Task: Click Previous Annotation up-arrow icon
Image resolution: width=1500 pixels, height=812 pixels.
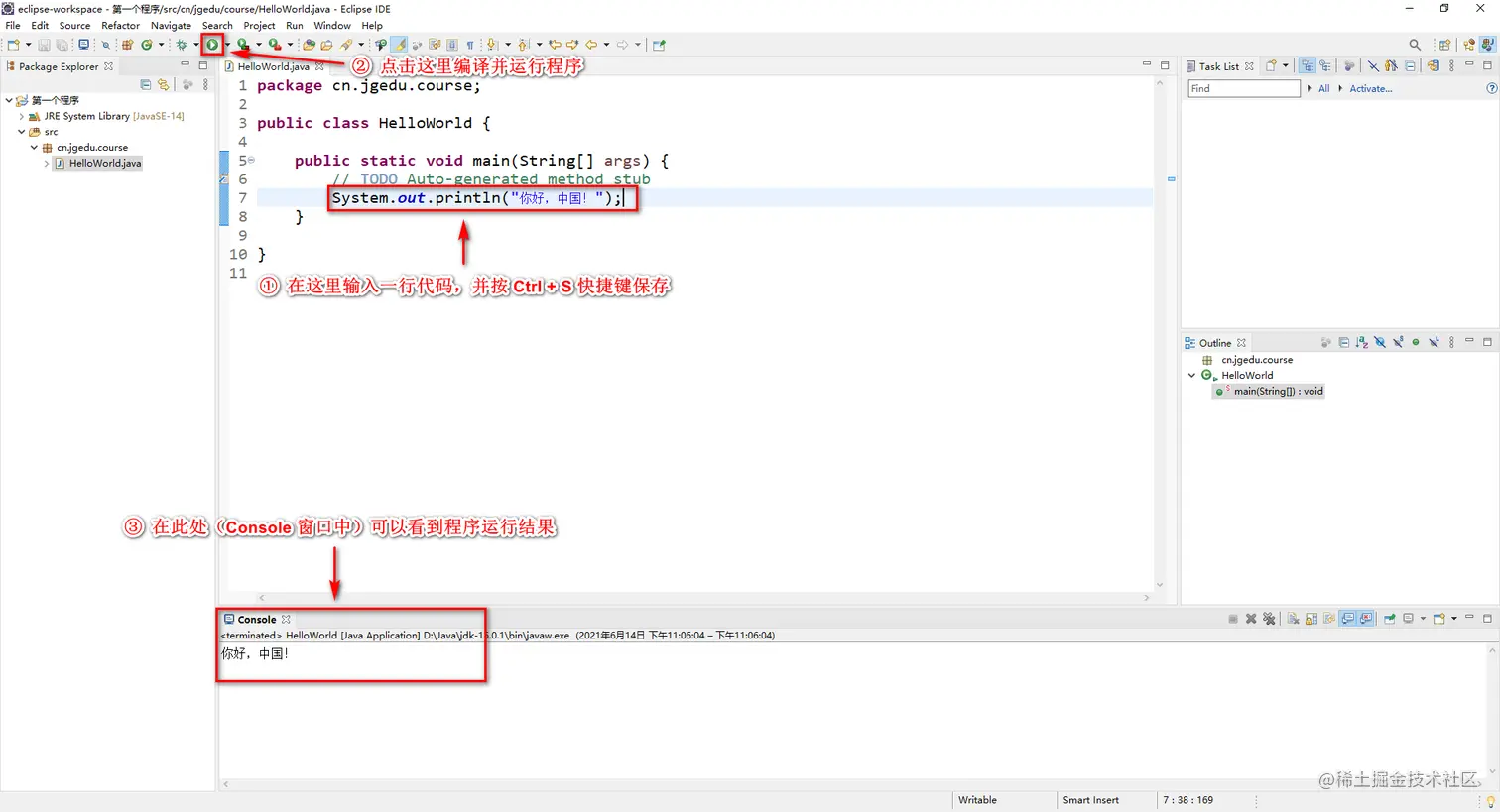Action: (x=523, y=45)
